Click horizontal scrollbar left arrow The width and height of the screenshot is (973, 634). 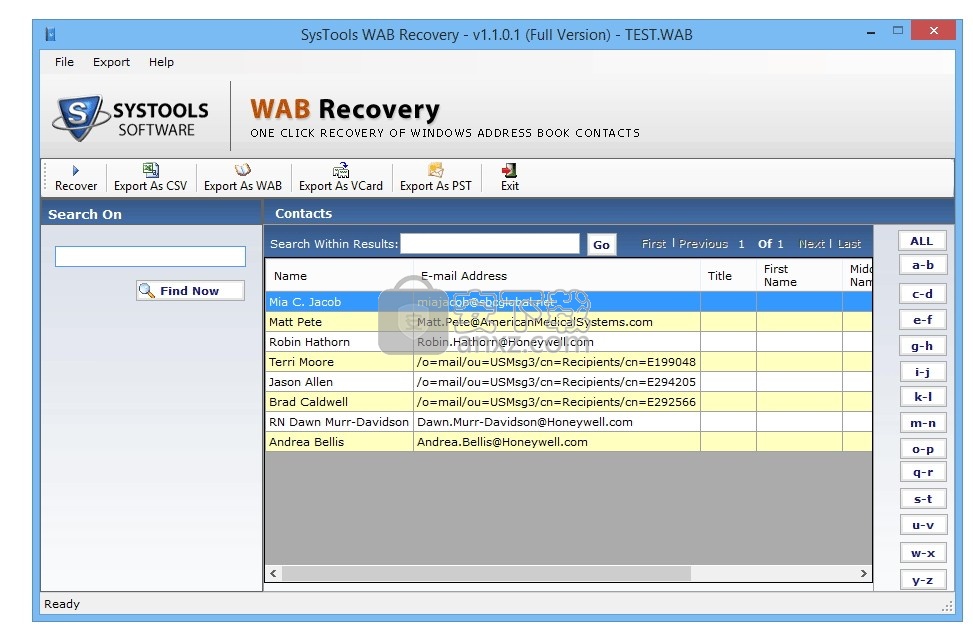pyautogui.click(x=274, y=573)
